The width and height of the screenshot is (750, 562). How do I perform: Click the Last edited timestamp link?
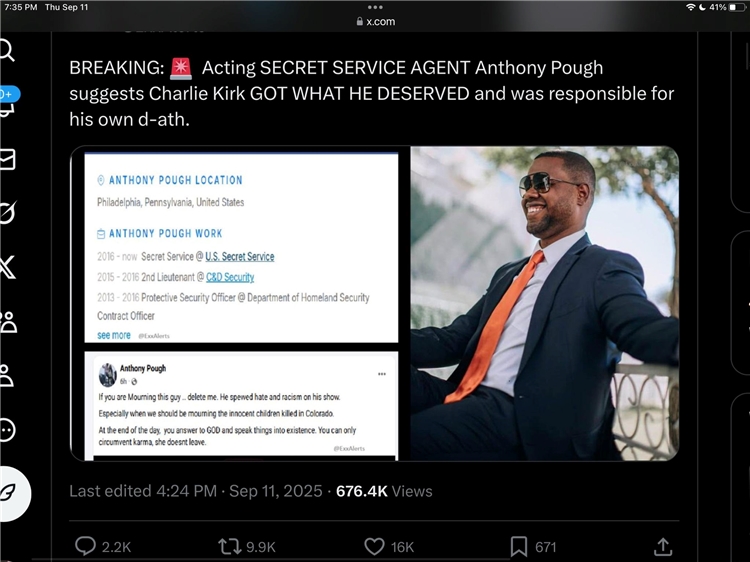pyautogui.click(x=196, y=491)
